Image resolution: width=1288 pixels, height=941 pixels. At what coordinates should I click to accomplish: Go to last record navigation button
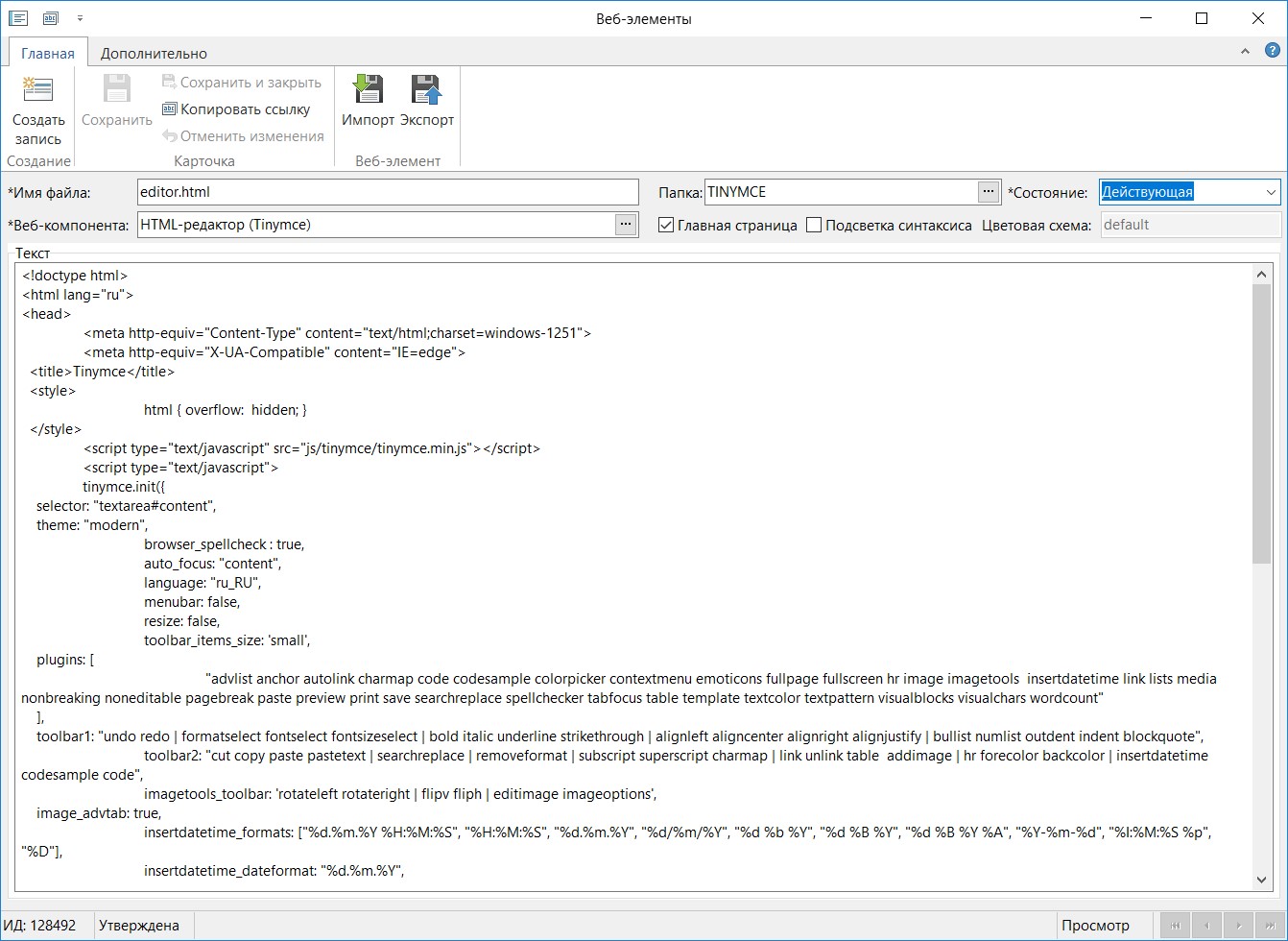click(1271, 926)
